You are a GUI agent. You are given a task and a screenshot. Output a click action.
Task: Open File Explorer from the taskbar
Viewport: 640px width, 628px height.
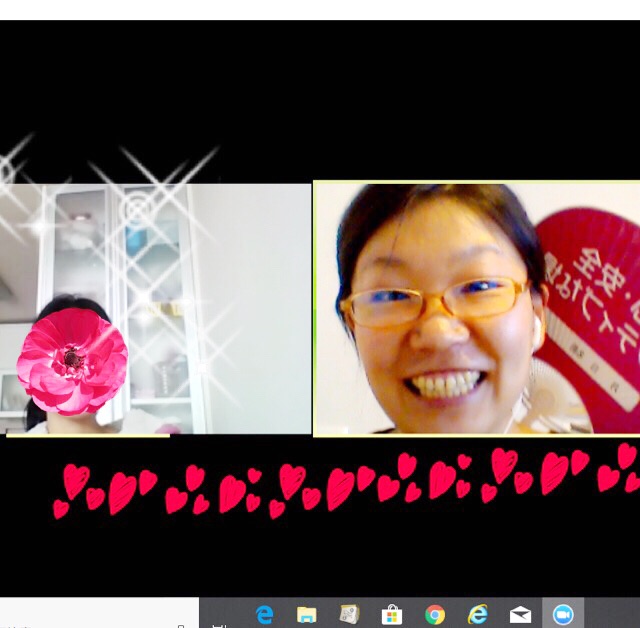307,614
